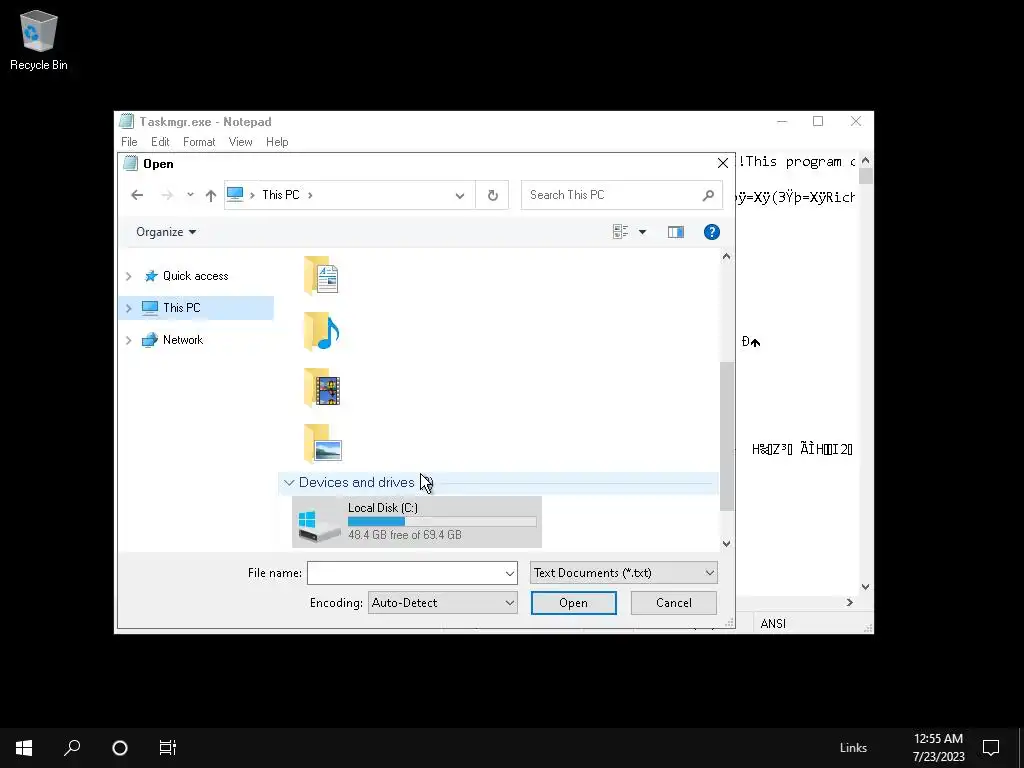The width and height of the screenshot is (1024, 768).
Task: Click the Quick access star icon
Action: (151, 276)
